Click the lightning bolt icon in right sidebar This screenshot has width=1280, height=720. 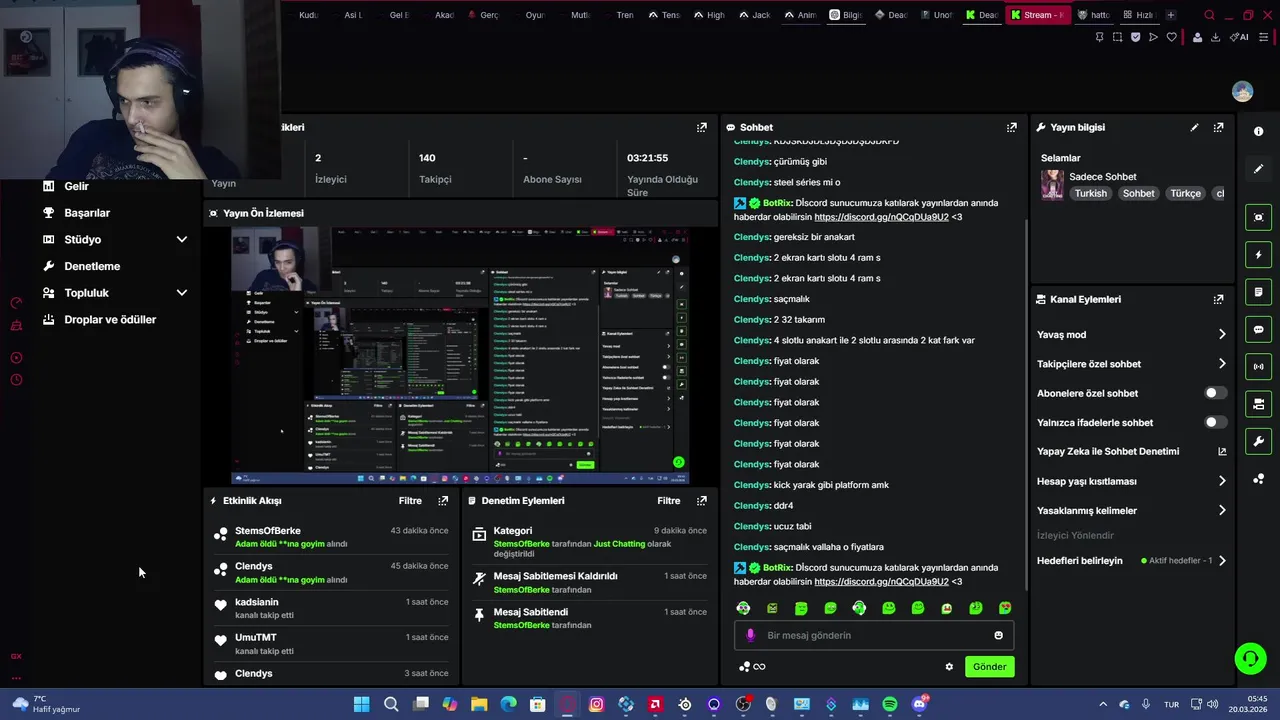1258,255
